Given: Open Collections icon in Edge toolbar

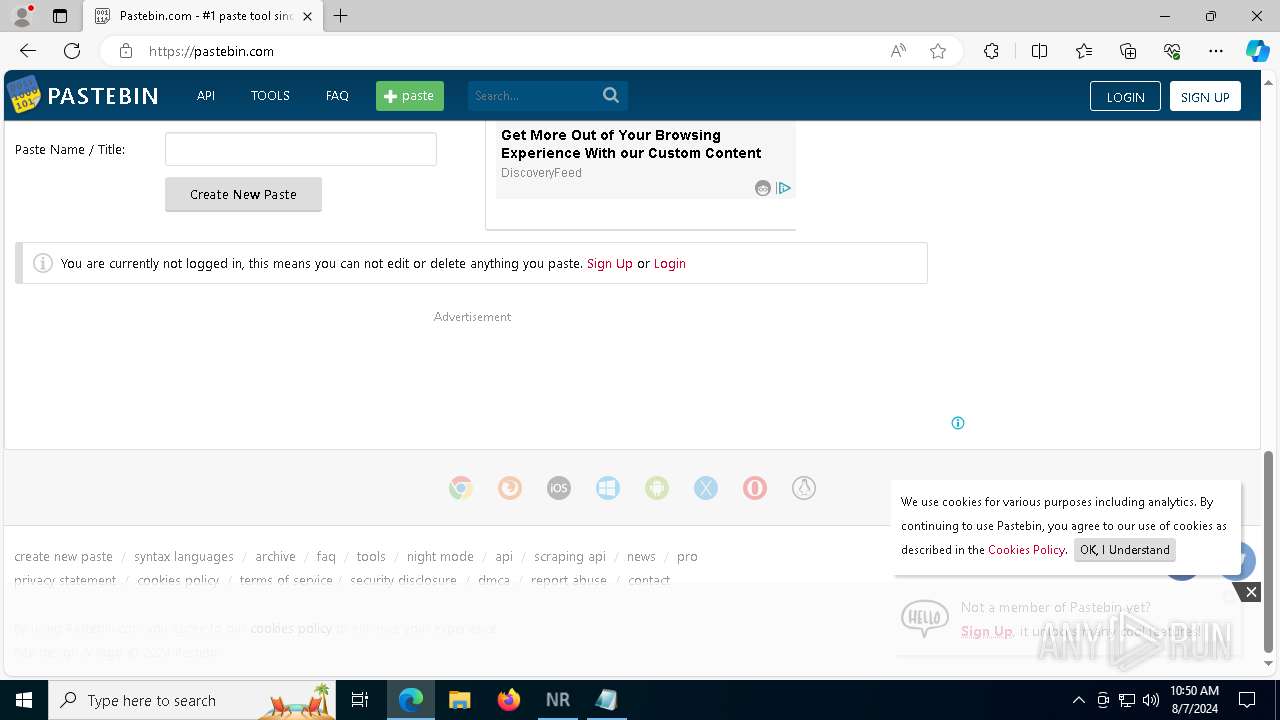Looking at the screenshot, I should coord(1128,51).
